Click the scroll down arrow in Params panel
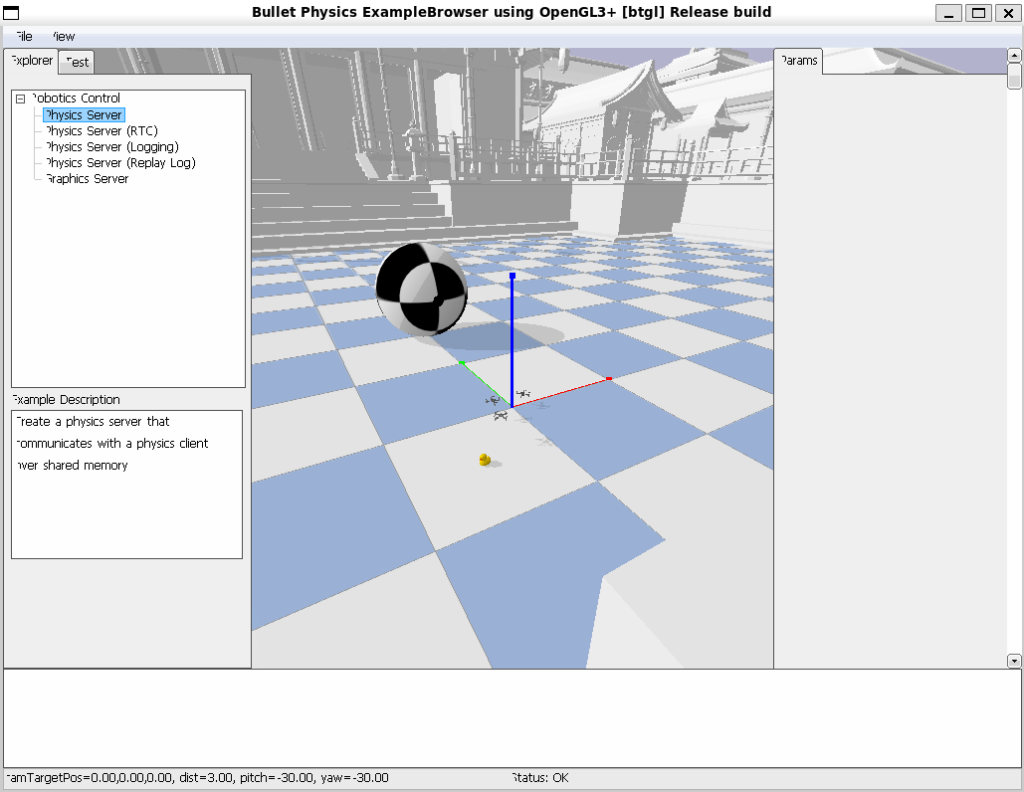 tap(1014, 661)
